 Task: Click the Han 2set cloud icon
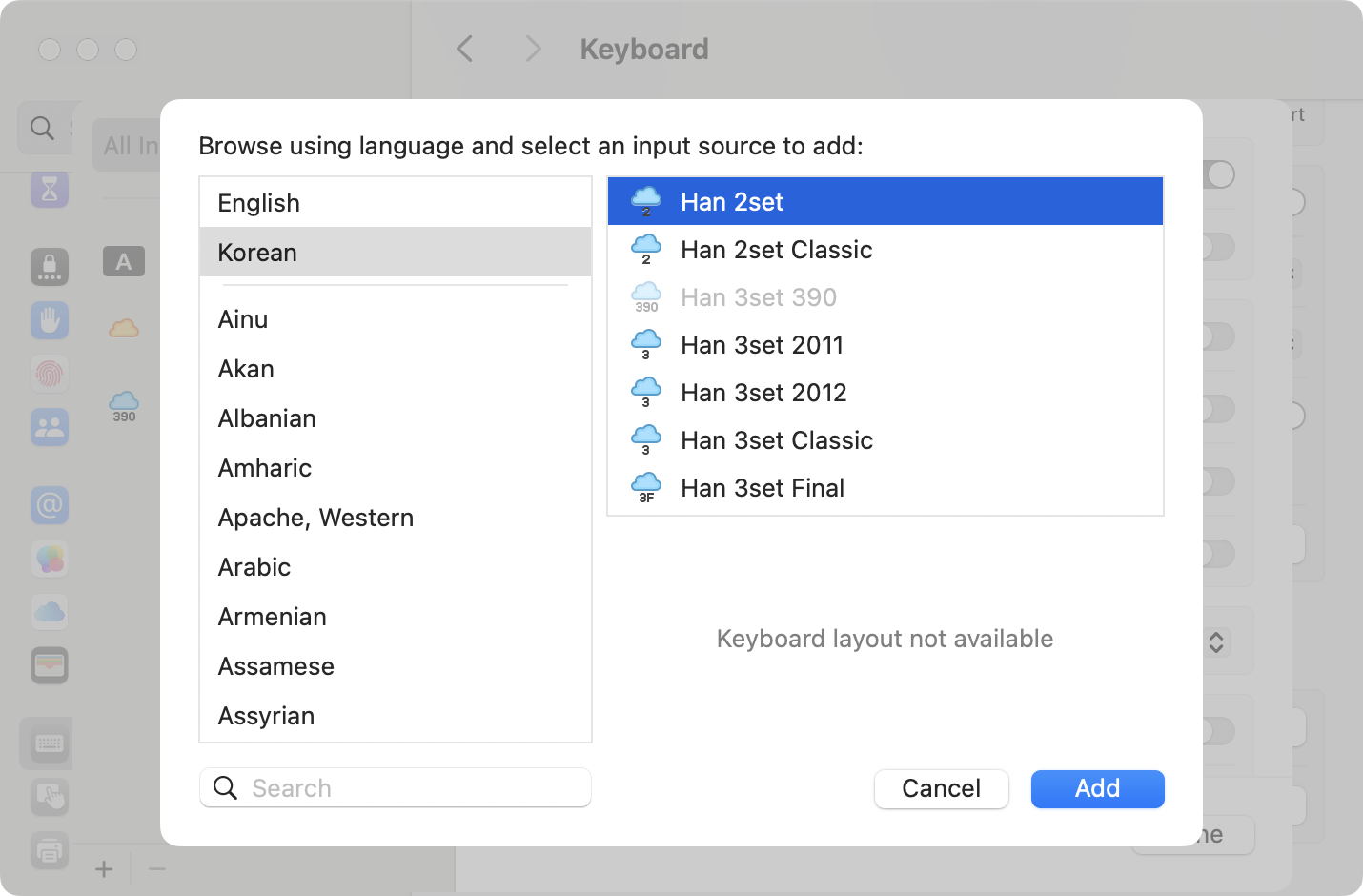coord(646,202)
